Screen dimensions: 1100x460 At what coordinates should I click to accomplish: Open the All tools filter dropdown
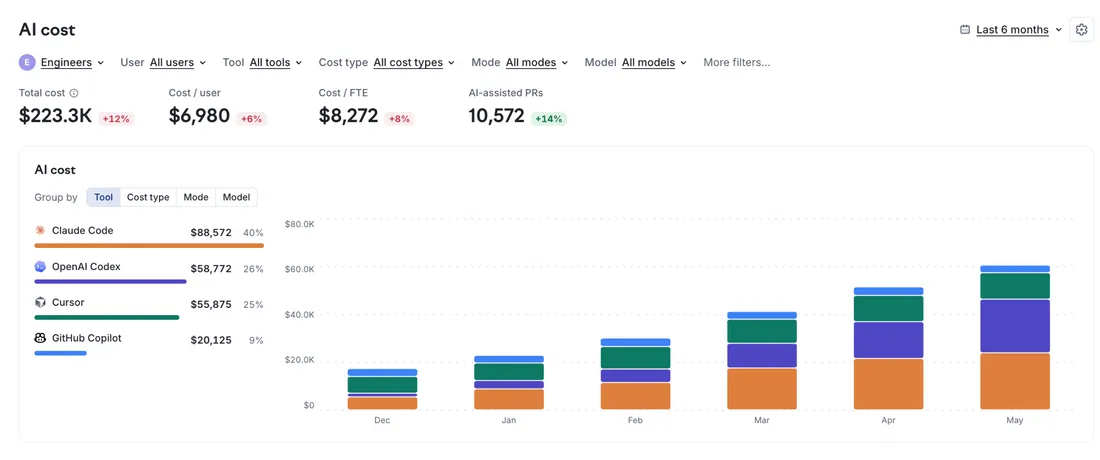click(x=276, y=62)
